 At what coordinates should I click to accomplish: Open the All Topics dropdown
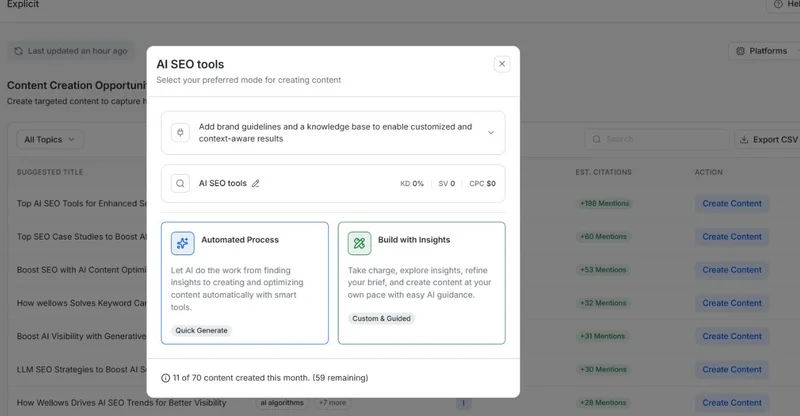point(49,140)
